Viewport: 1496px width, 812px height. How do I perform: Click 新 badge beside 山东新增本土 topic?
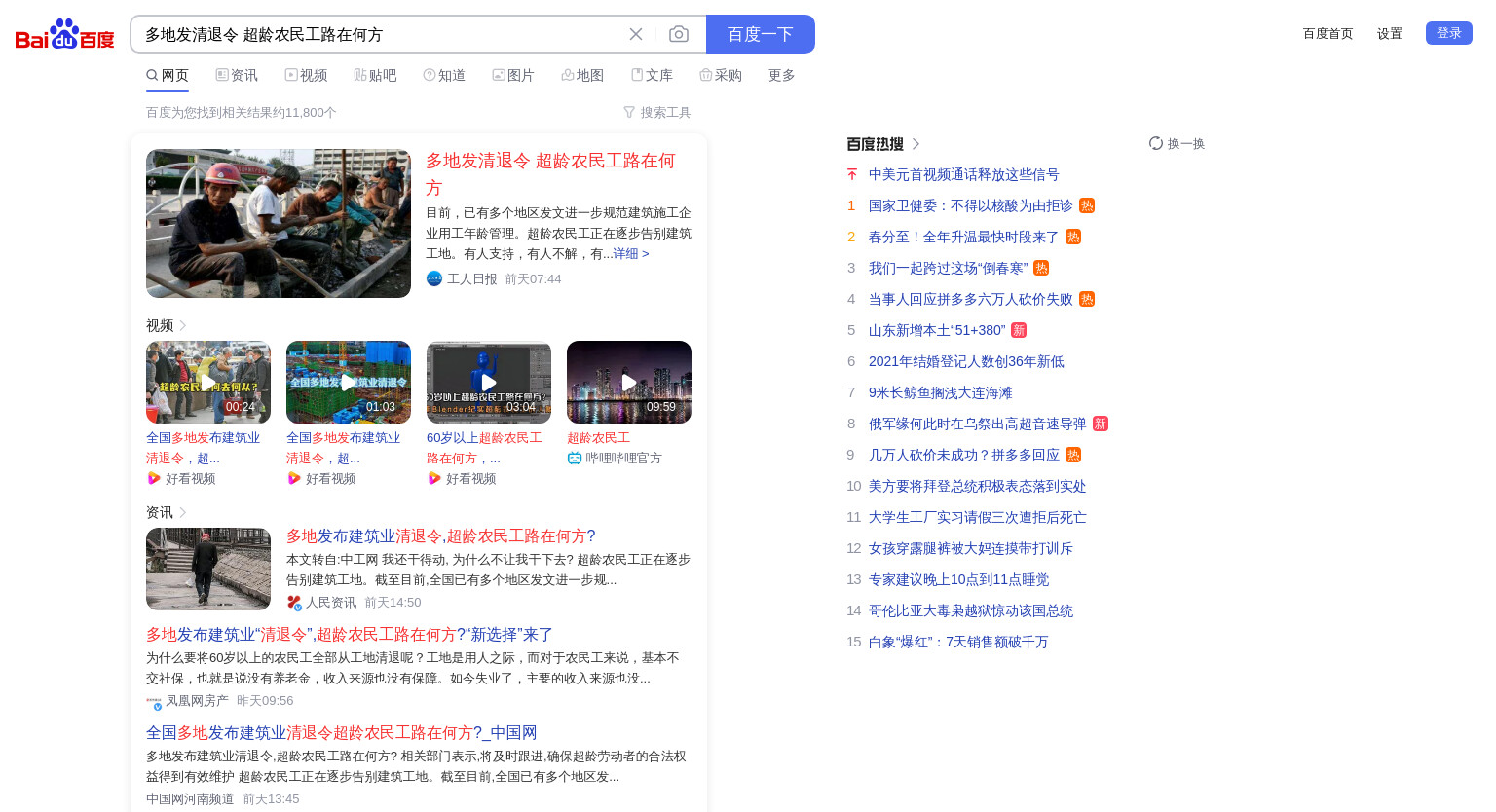[x=1019, y=330]
